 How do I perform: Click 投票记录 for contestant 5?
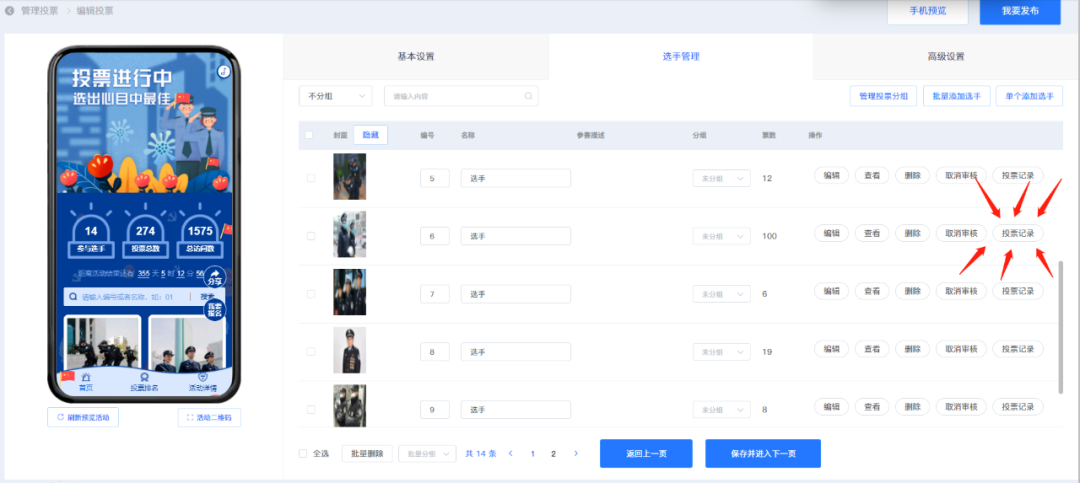tap(1017, 175)
